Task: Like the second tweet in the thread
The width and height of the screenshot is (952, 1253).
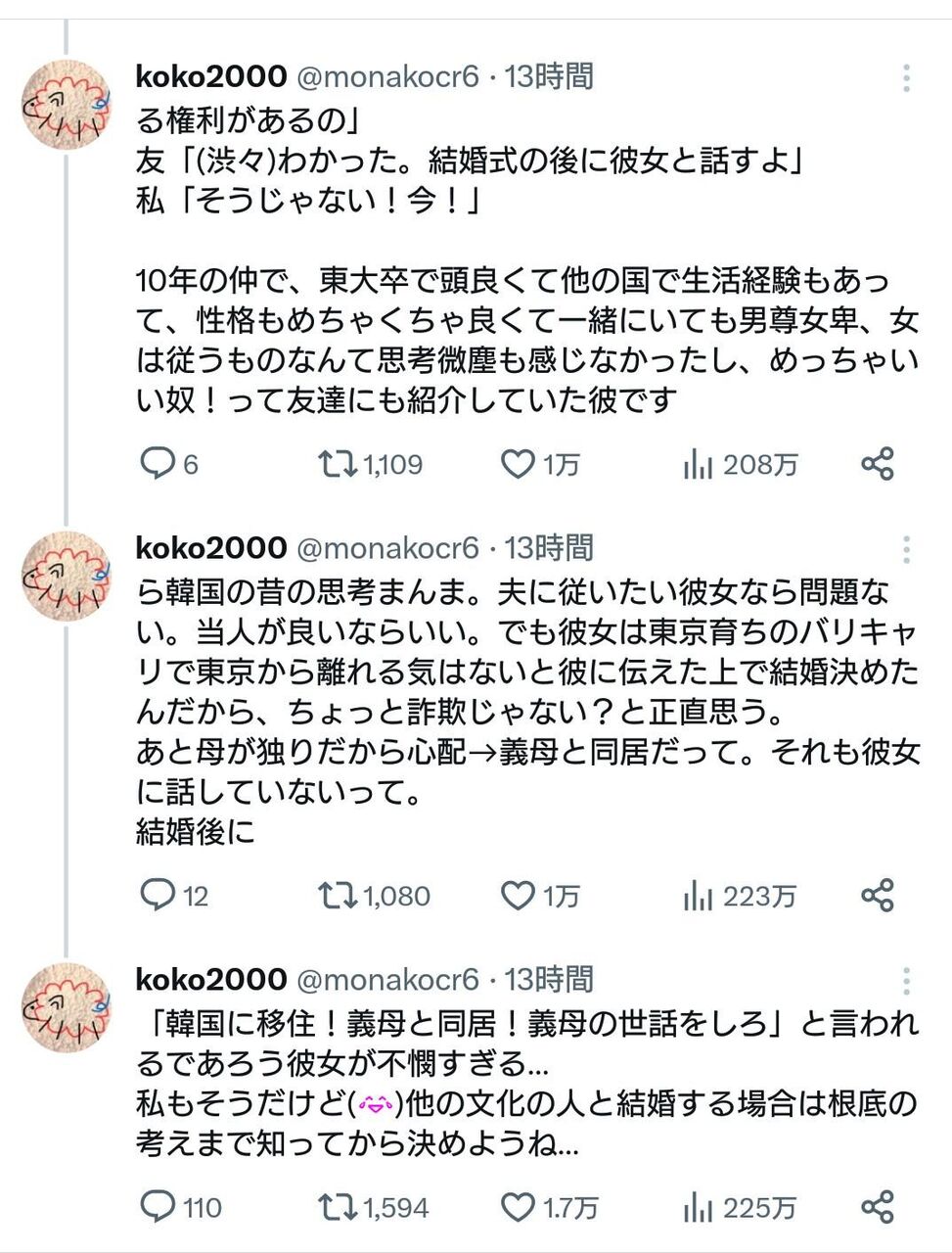Action: tap(518, 895)
